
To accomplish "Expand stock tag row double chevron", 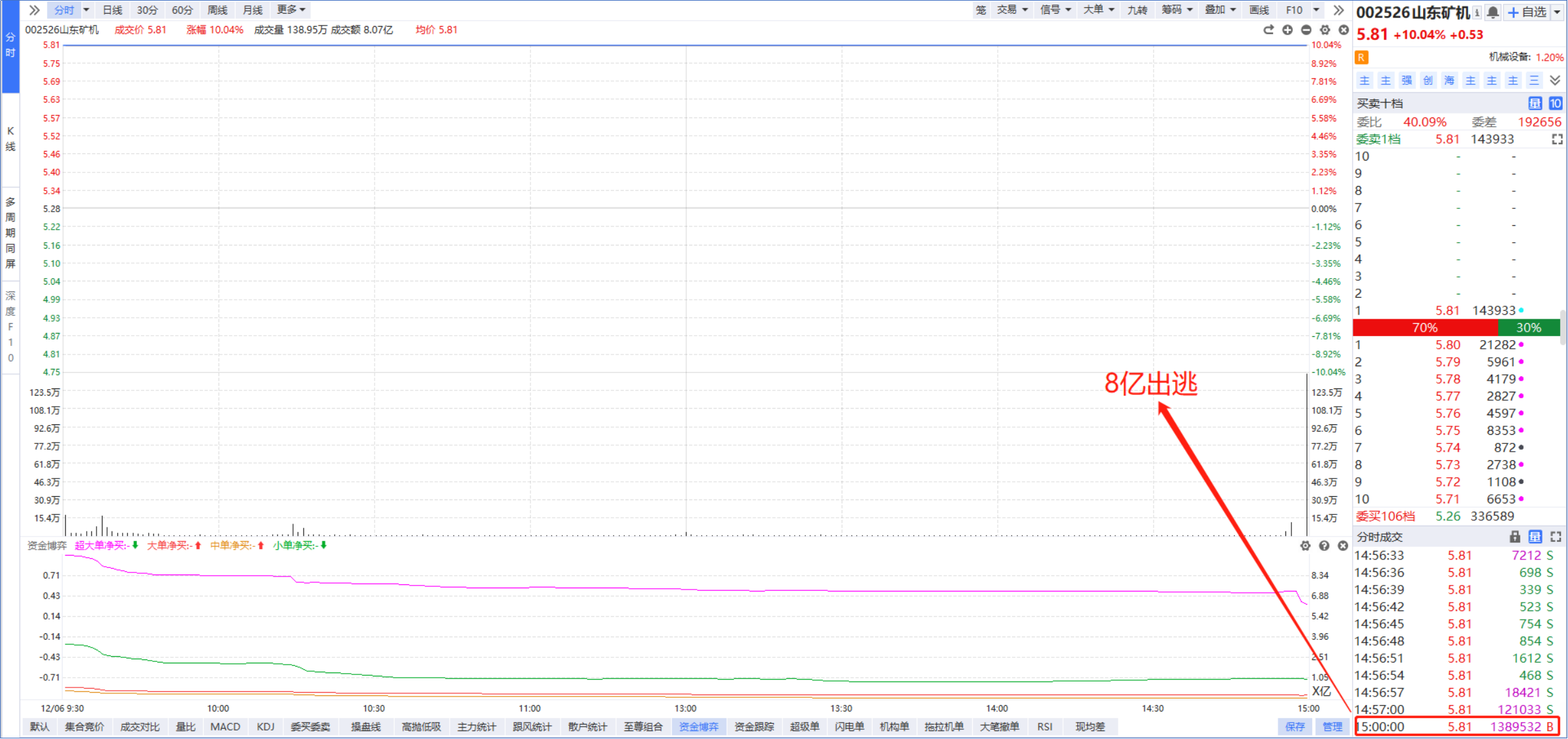I will point(1555,80).
